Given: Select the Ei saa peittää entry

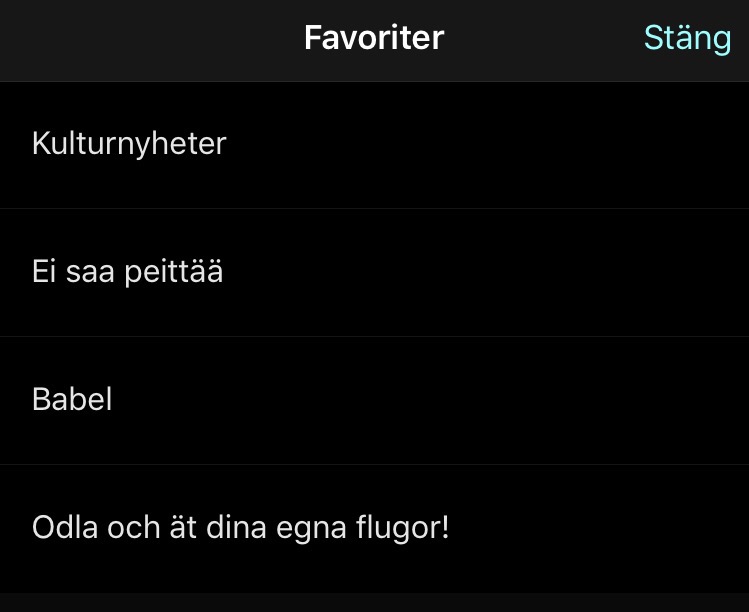Looking at the screenshot, I should click(x=127, y=272).
